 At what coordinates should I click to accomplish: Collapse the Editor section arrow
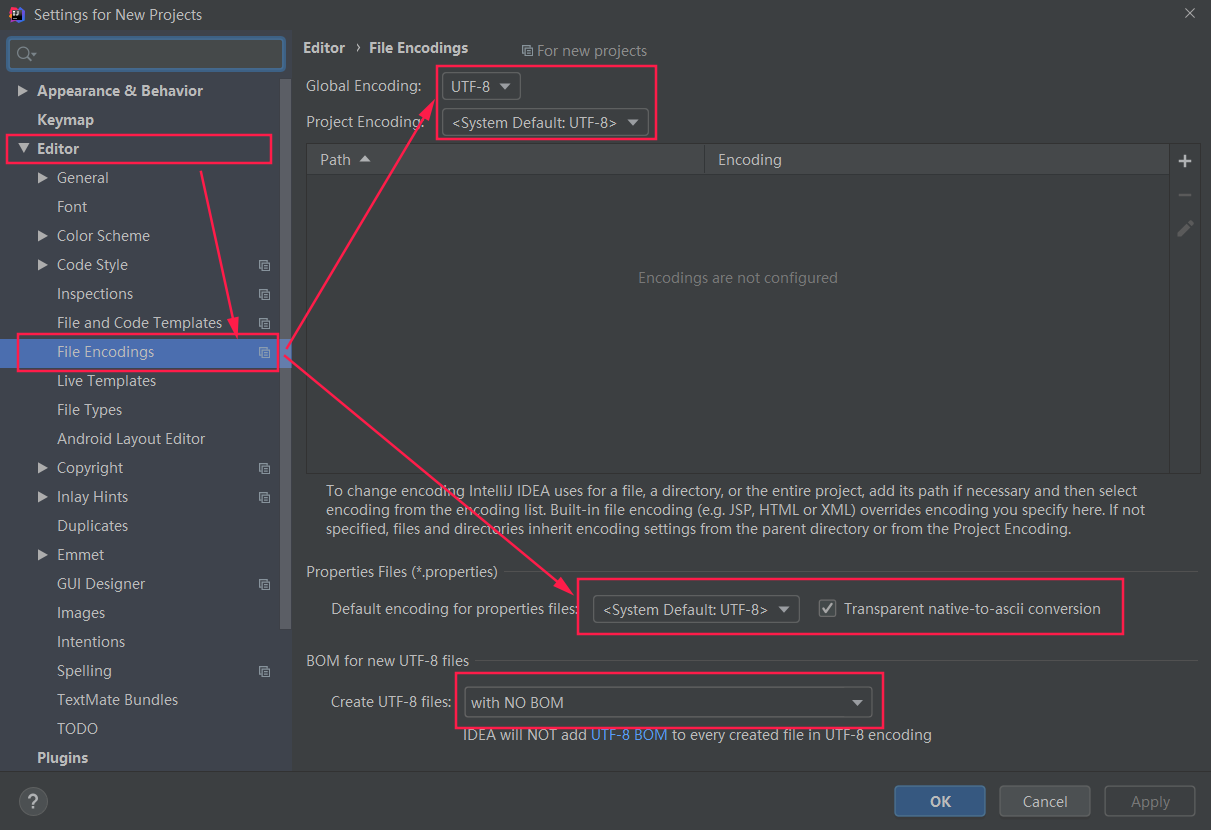[23, 148]
